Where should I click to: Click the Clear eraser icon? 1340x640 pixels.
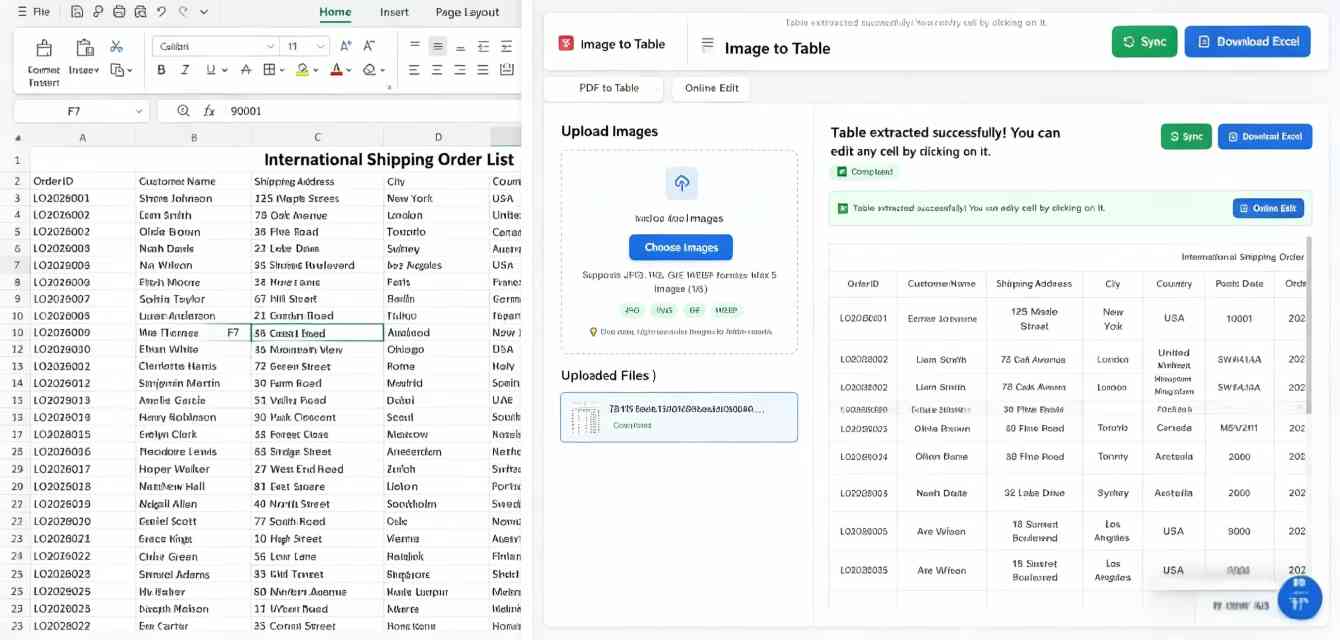(x=369, y=70)
